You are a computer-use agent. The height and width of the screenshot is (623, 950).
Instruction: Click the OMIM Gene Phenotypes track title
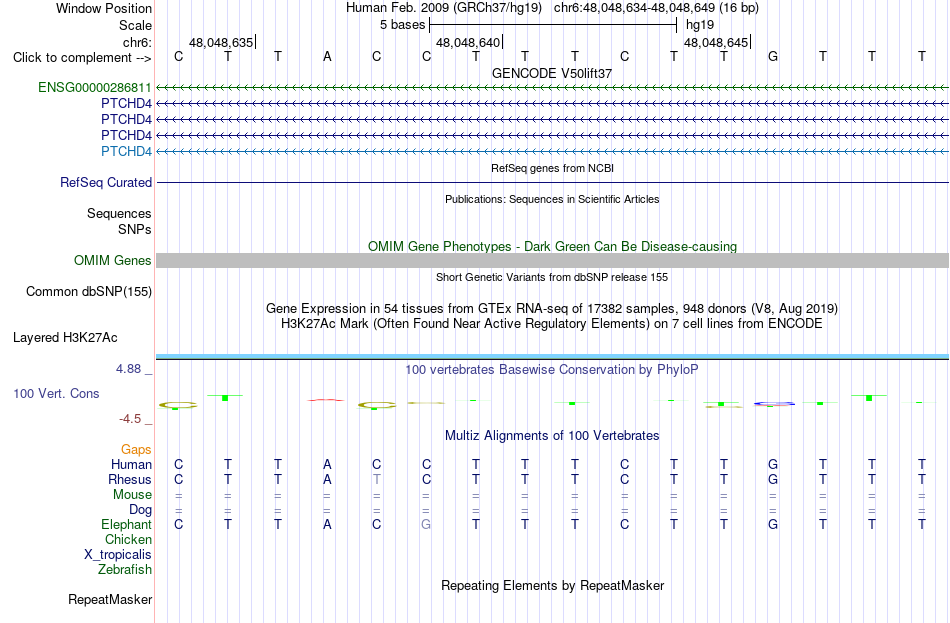[552, 246]
